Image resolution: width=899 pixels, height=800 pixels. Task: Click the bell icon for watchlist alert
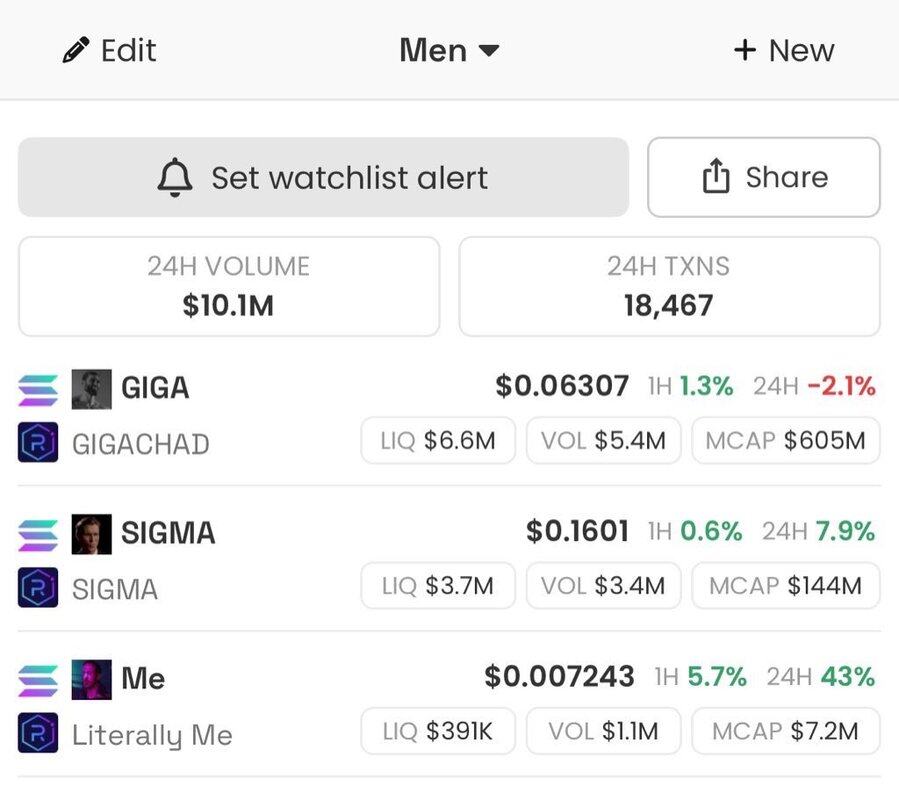point(175,178)
